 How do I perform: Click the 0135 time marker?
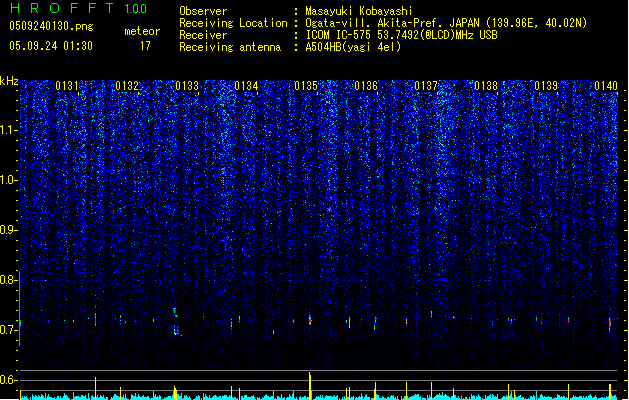pos(306,86)
